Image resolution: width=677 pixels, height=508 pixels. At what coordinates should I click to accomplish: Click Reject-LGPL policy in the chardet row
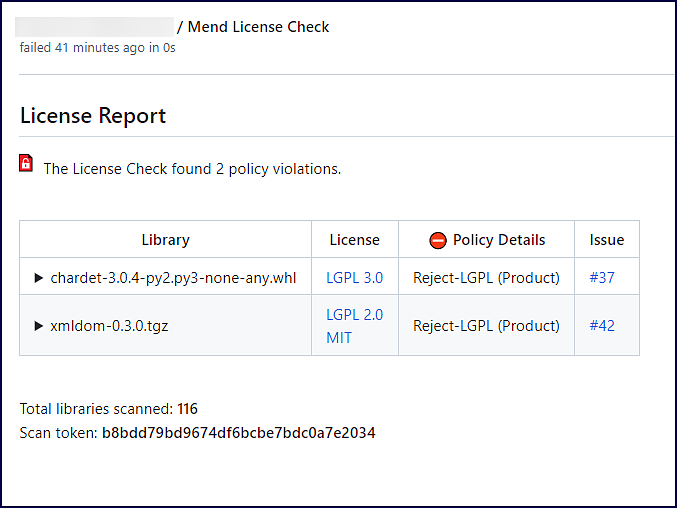(x=486, y=278)
